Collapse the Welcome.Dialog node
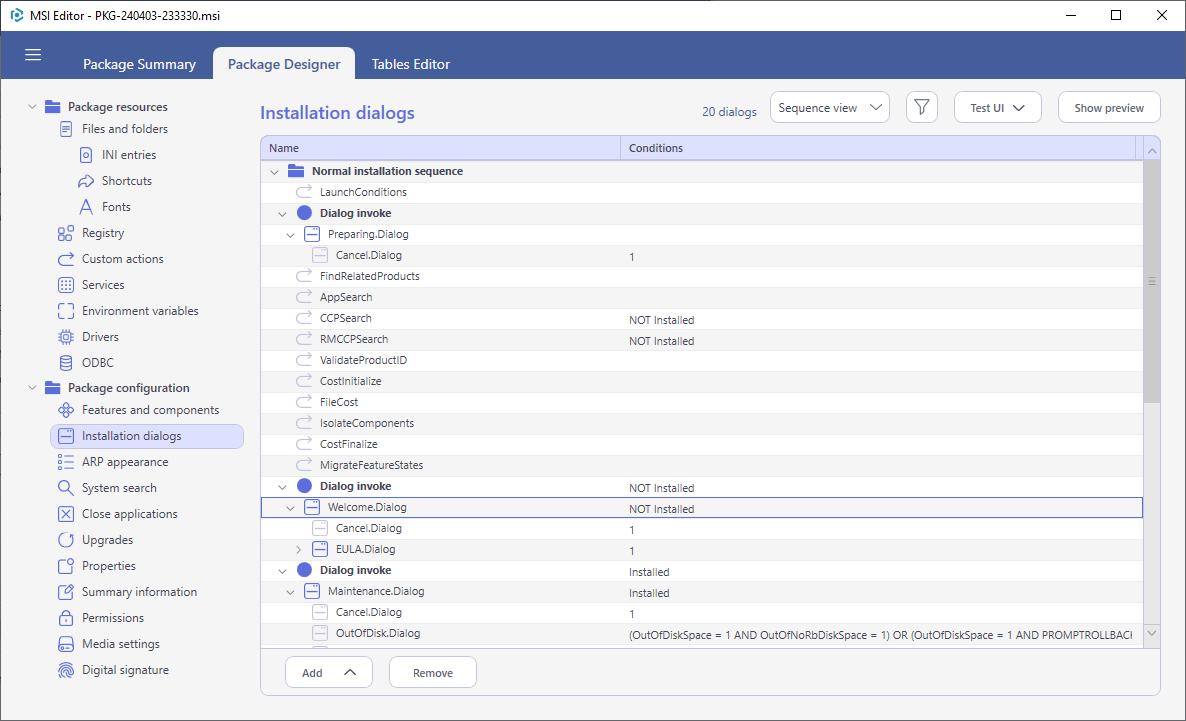 [x=290, y=508]
